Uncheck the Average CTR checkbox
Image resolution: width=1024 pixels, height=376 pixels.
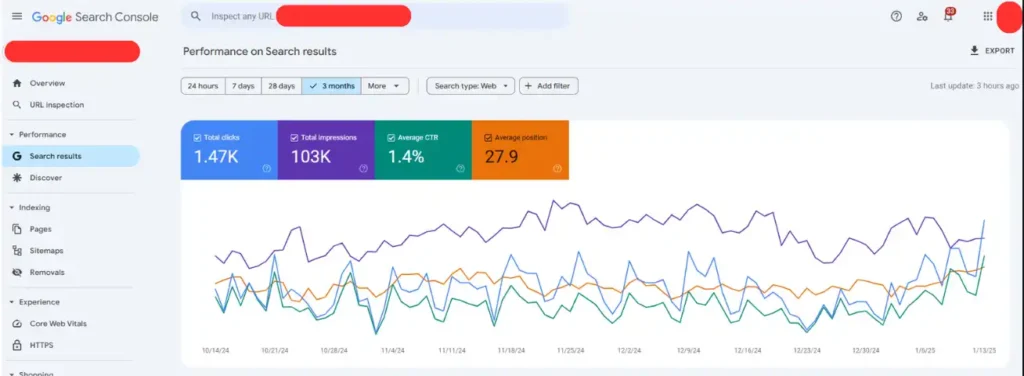coord(391,138)
